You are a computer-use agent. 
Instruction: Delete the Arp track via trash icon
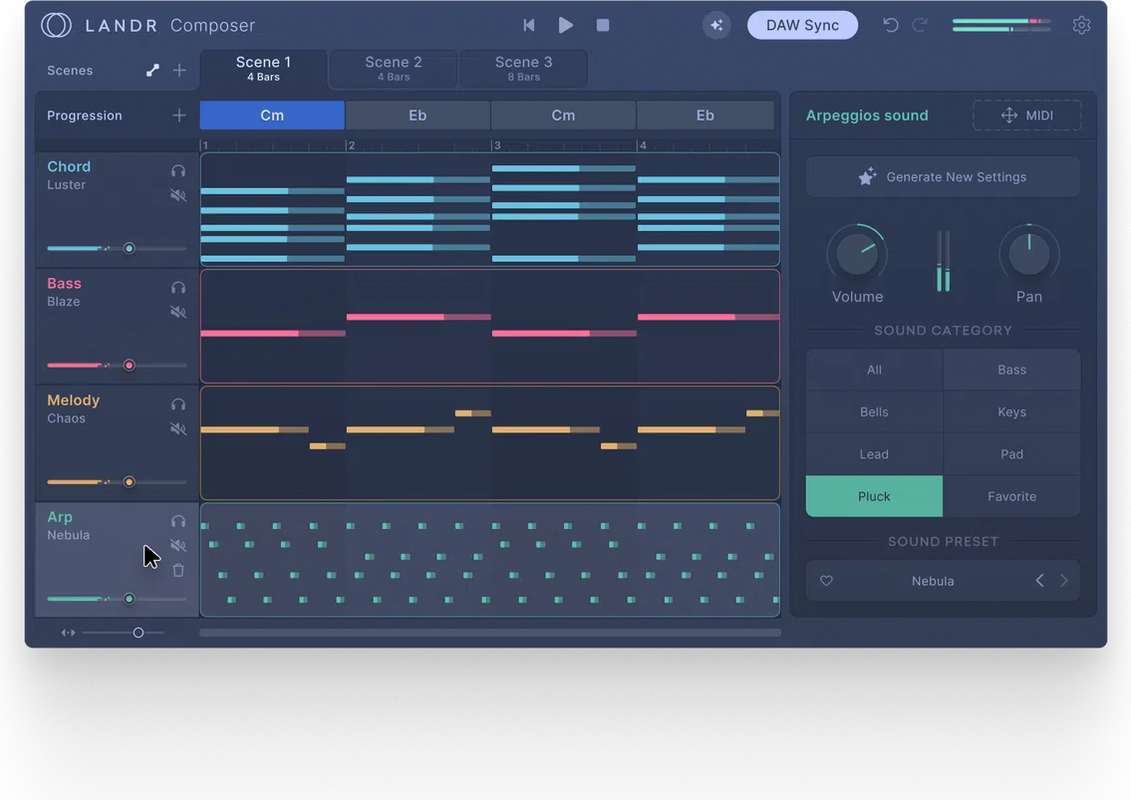coord(178,570)
